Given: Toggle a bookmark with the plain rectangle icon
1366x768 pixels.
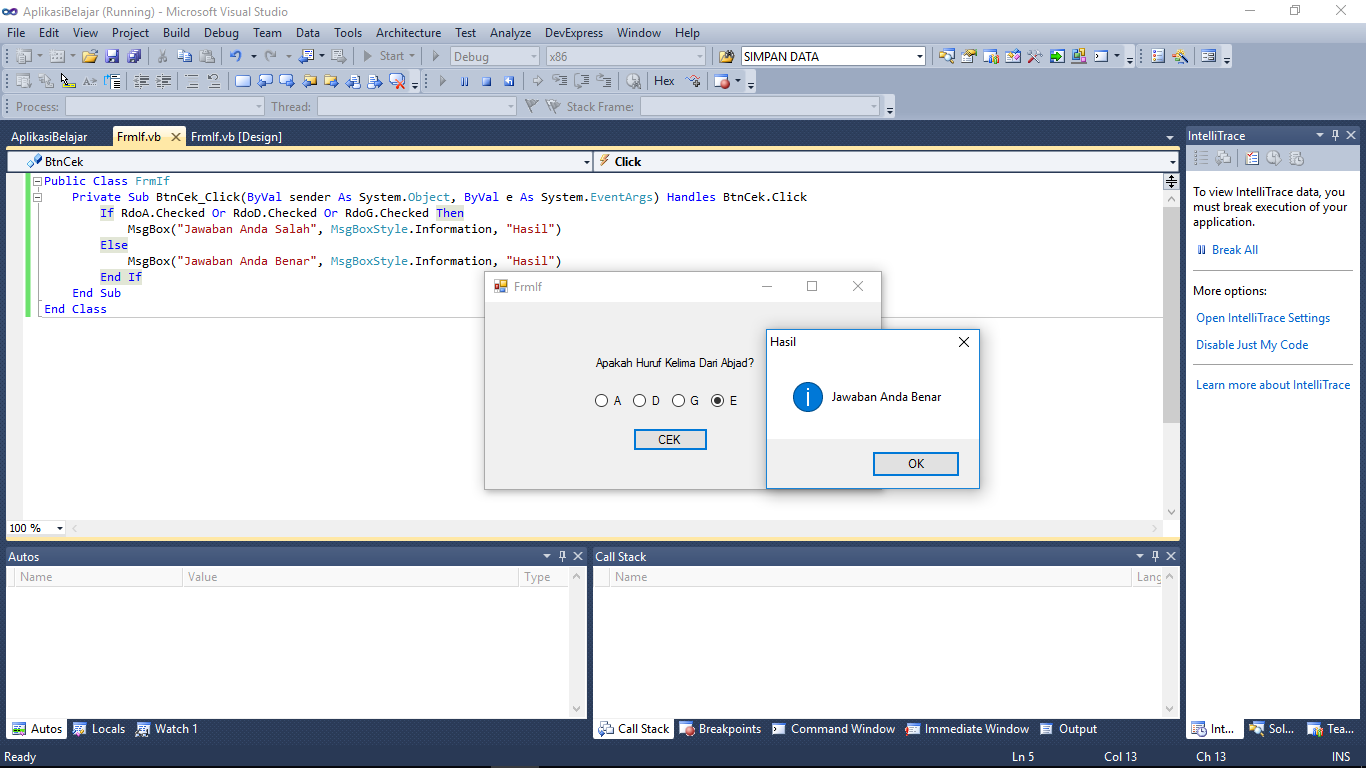Looking at the screenshot, I should click(x=243, y=81).
